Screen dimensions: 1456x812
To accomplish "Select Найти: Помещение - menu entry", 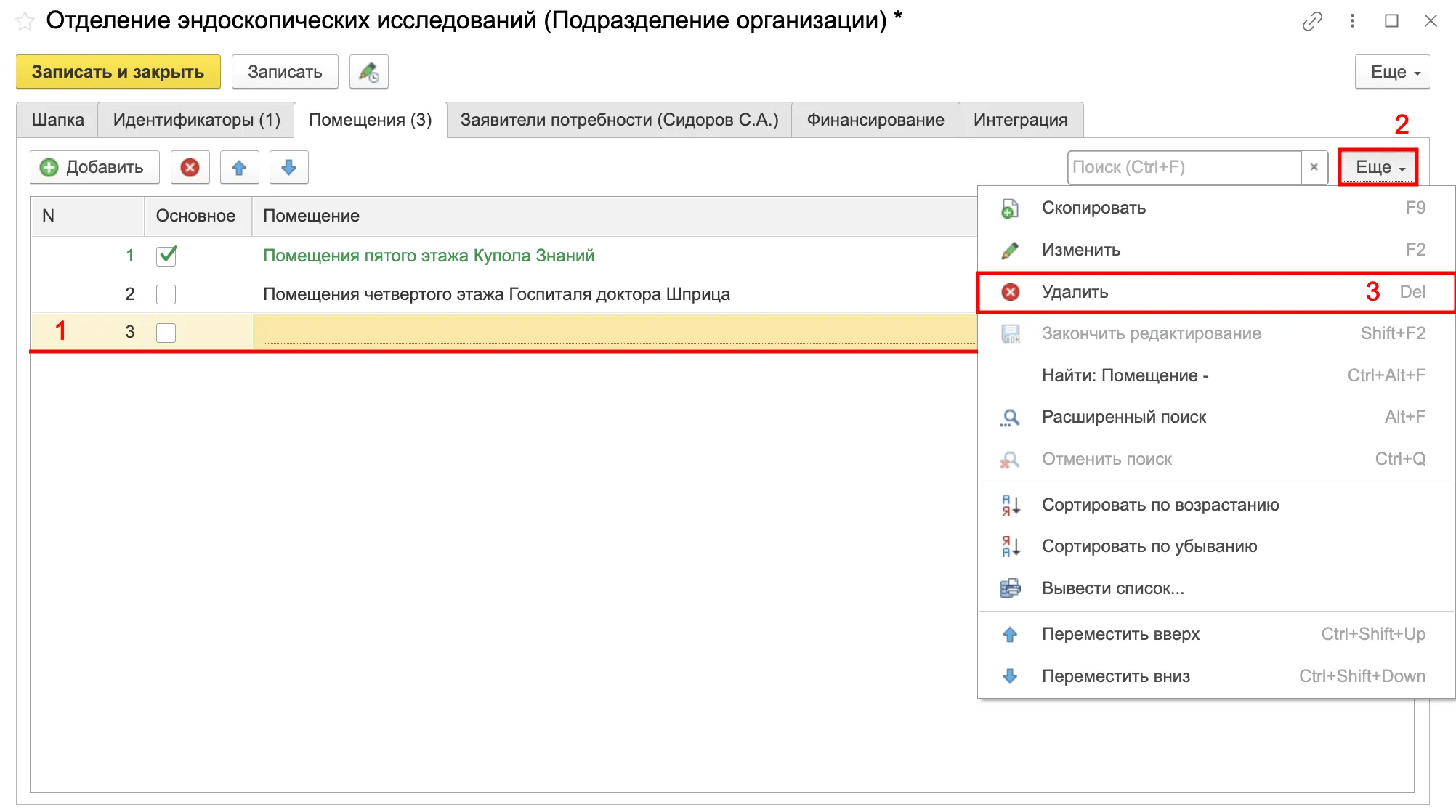I will coord(1216,375).
